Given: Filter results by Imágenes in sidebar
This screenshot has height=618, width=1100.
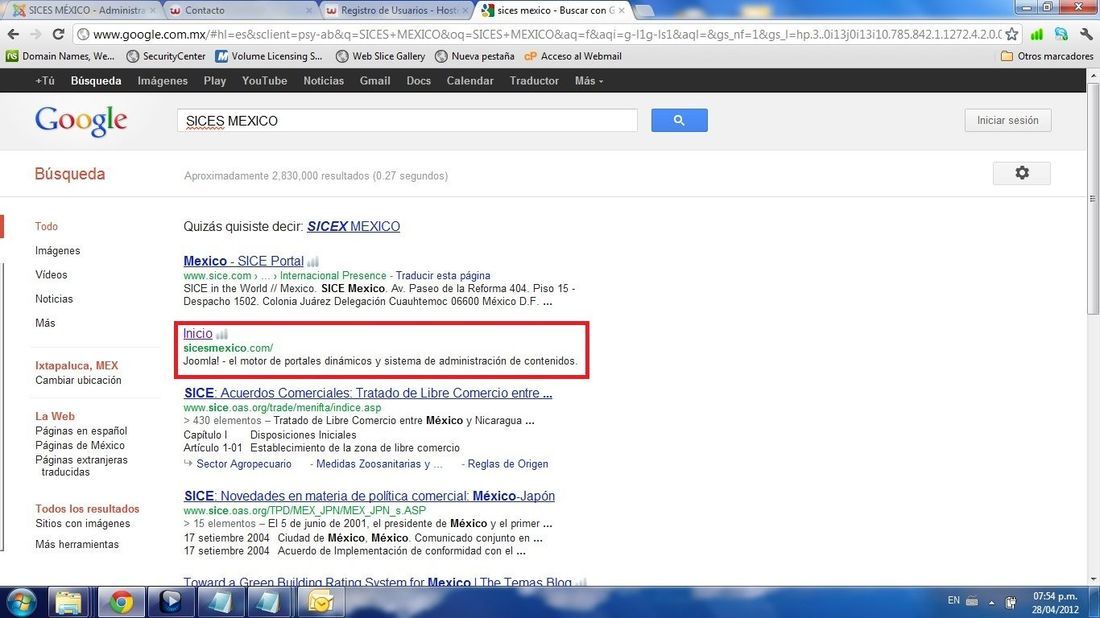Looking at the screenshot, I should [58, 250].
